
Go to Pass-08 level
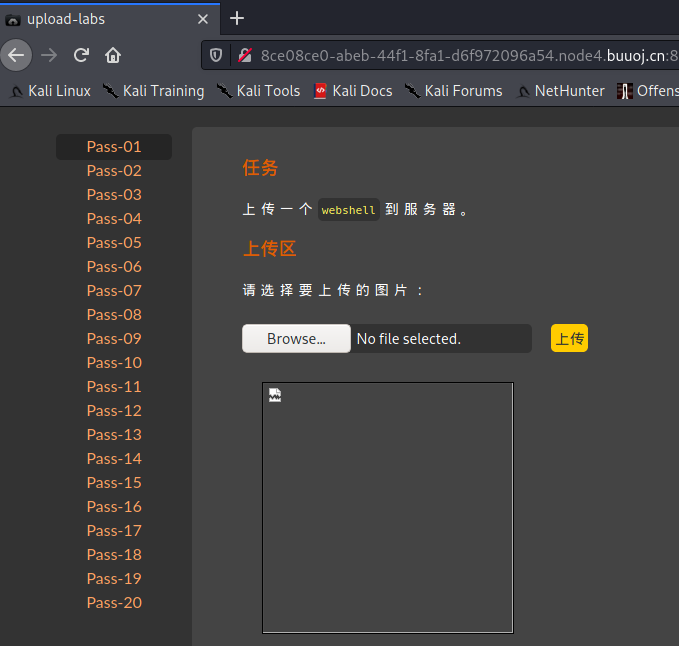pos(114,315)
